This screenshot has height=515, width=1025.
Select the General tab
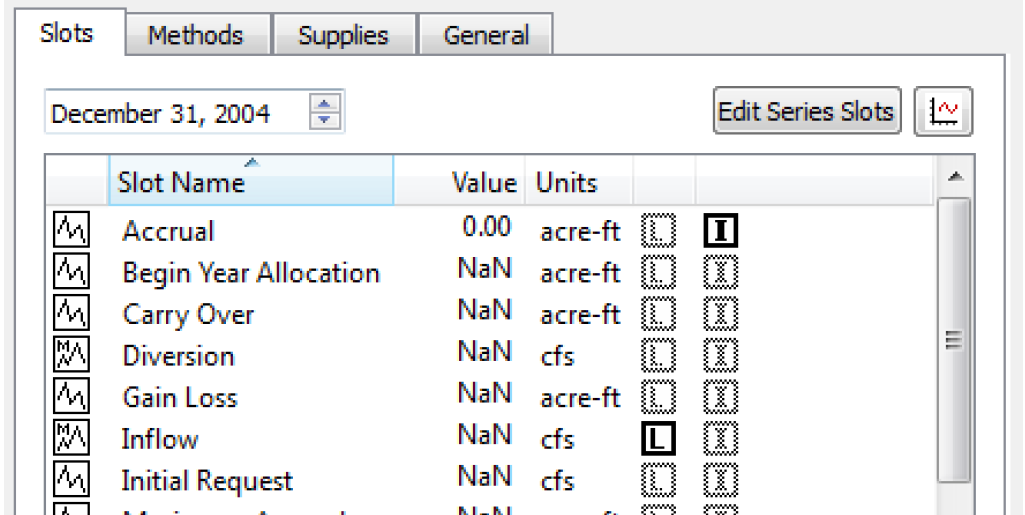[x=485, y=36]
